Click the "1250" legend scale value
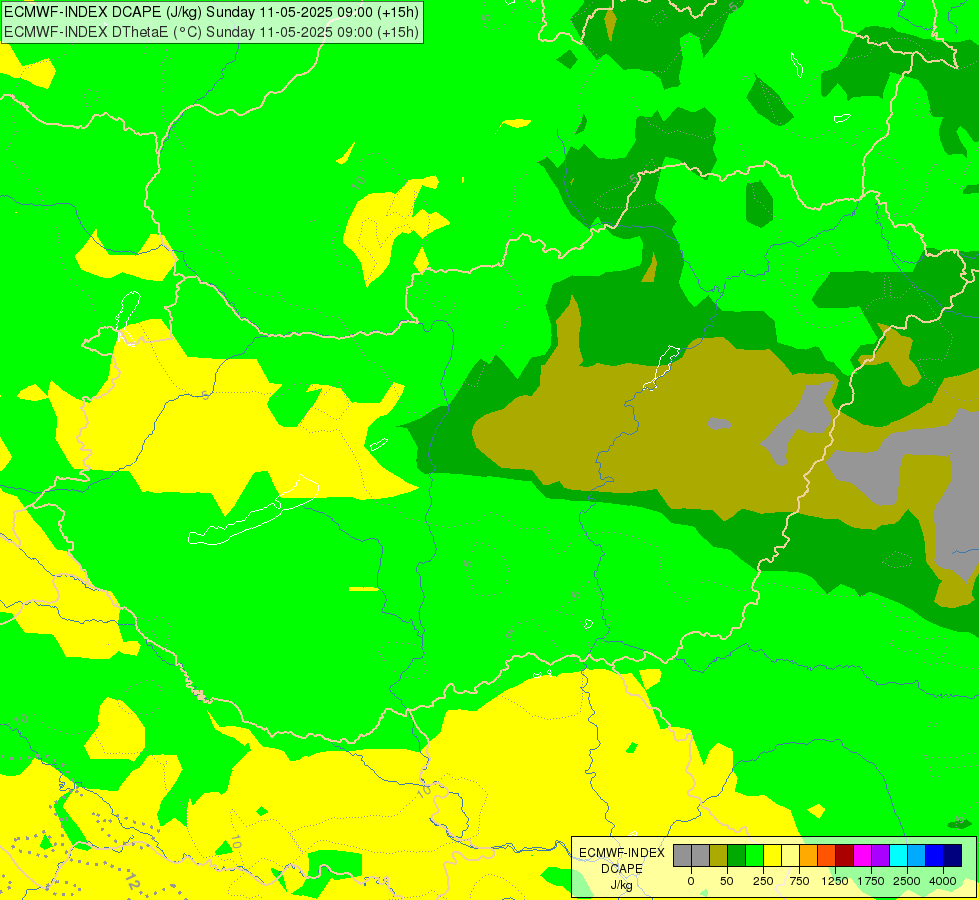Image resolution: width=979 pixels, height=900 pixels. click(835, 881)
